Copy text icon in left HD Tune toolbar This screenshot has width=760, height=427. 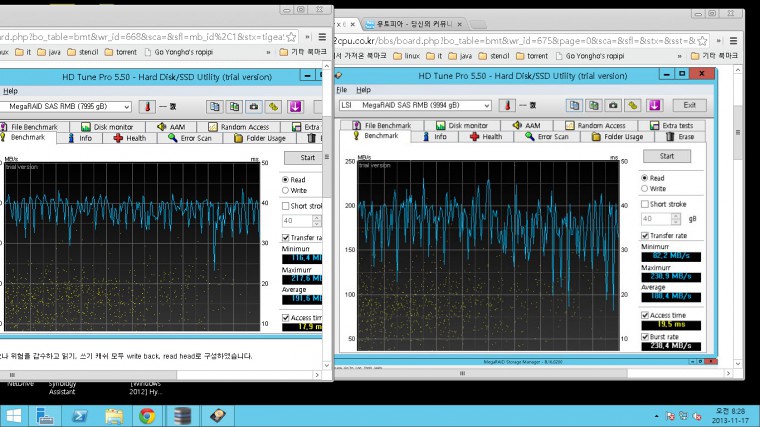(x=215, y=107)
